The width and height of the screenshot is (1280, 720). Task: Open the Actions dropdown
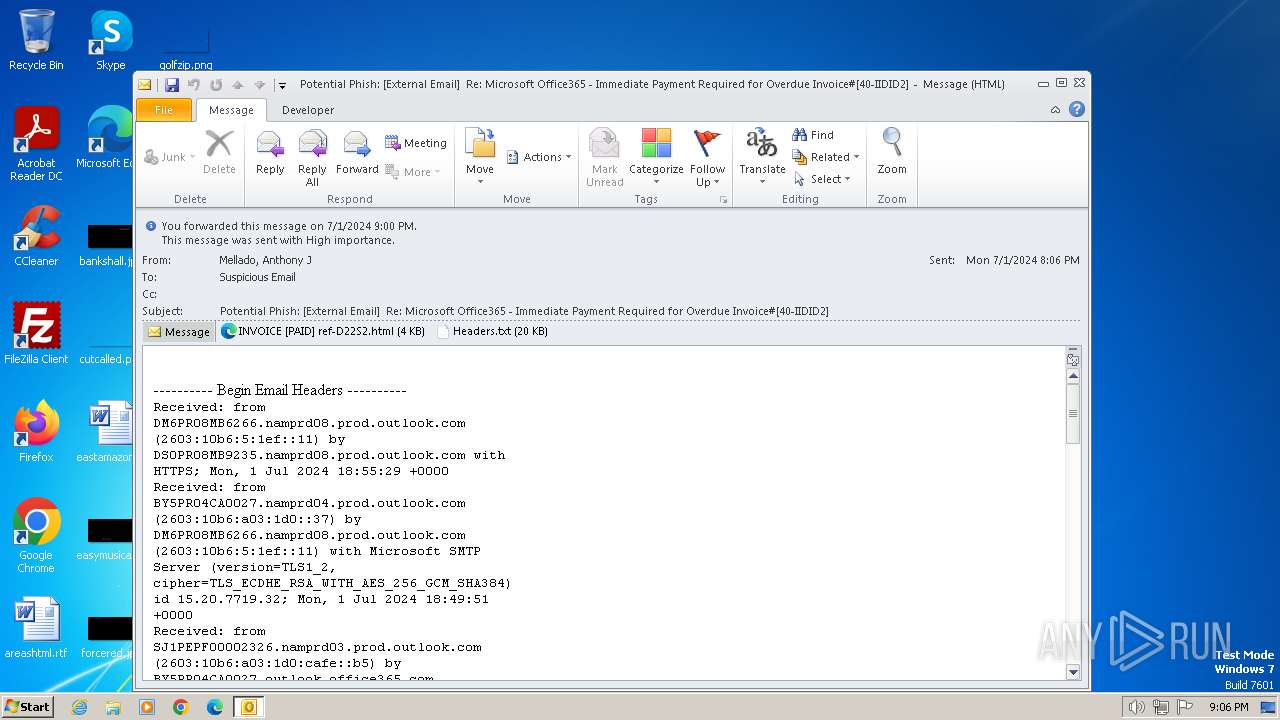coord(538,157)
